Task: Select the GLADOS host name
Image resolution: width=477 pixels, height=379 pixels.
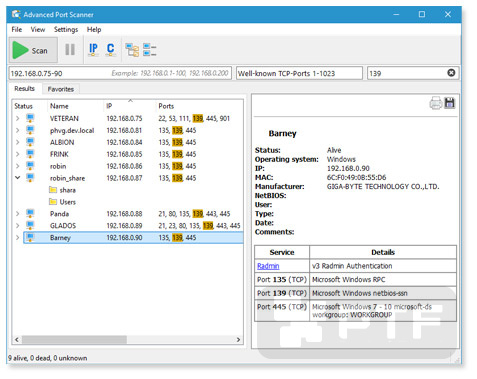Action: pyautogui.click(x=63, y=226)
